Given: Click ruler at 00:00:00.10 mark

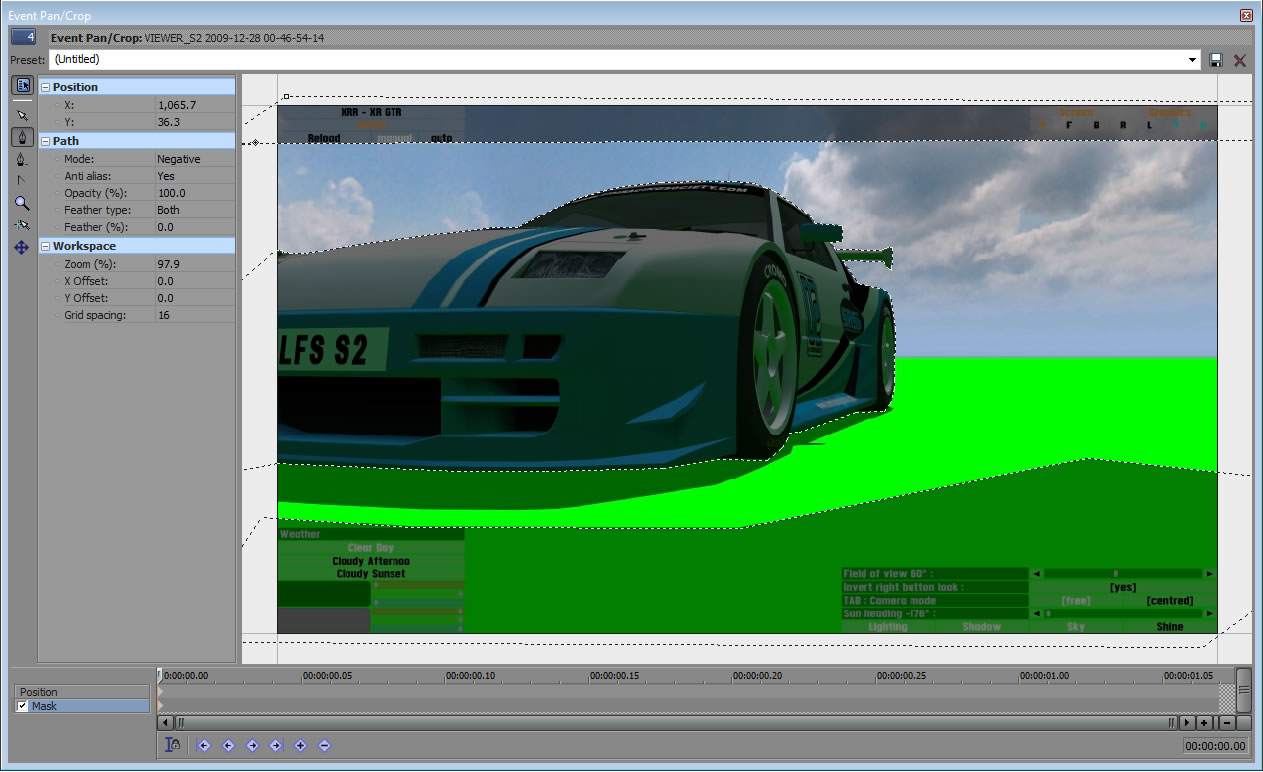Looking at the screenshot, I should [471, 676].
